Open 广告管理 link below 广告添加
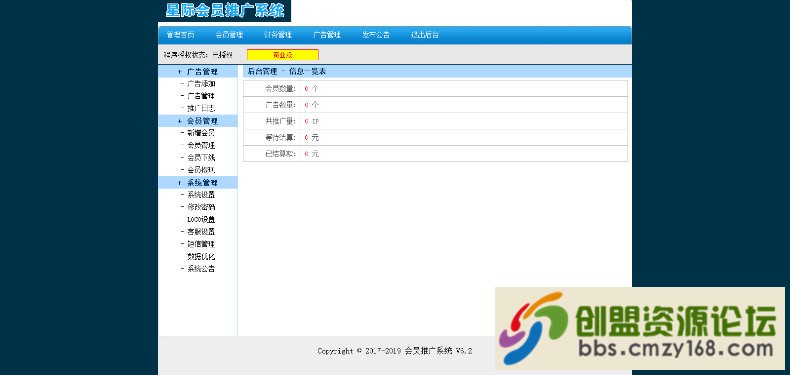This screenshot has height=375, width=790. click(201, 96)
